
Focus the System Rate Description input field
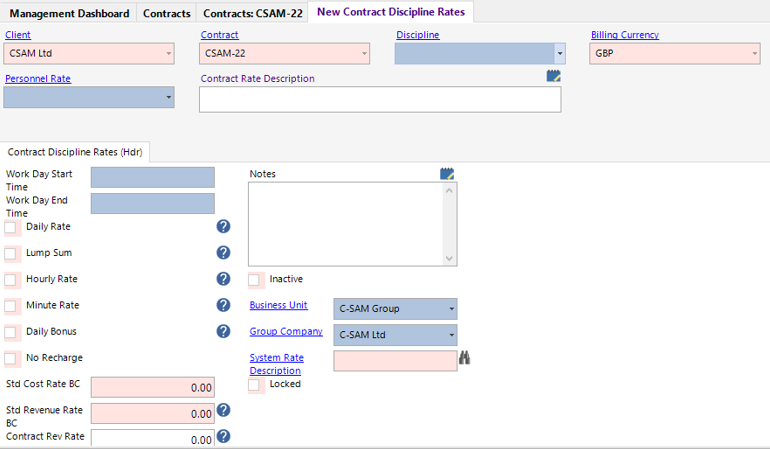pyautogui.click(x=395, y=361)
